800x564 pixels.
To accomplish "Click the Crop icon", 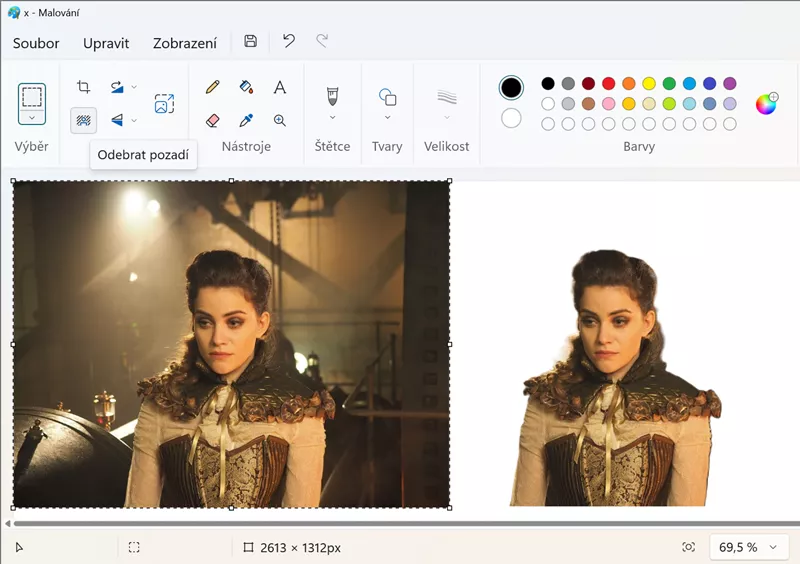I will point(84,88).
